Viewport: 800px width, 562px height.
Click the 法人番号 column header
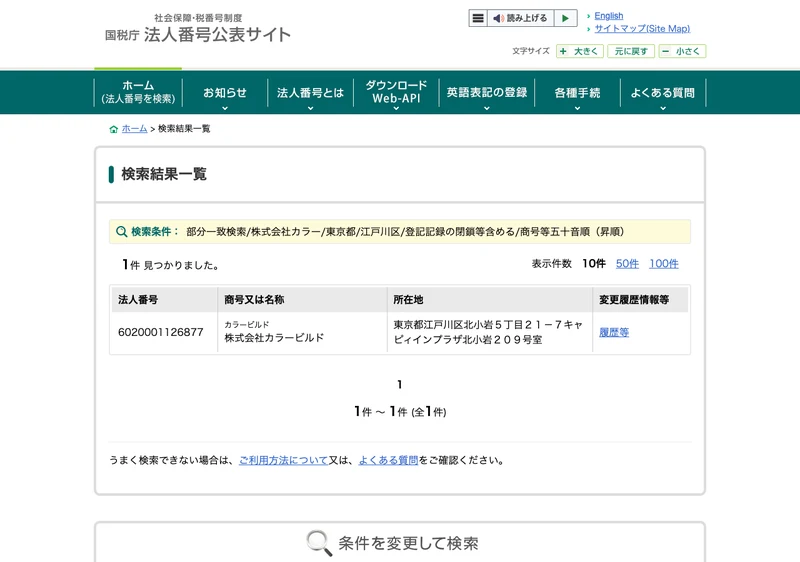click(x=164, y=299)
